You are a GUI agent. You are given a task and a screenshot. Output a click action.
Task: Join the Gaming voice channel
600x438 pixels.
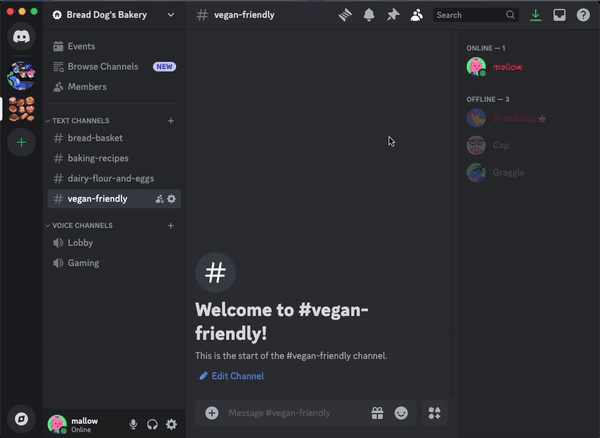(x=114, y=263)
